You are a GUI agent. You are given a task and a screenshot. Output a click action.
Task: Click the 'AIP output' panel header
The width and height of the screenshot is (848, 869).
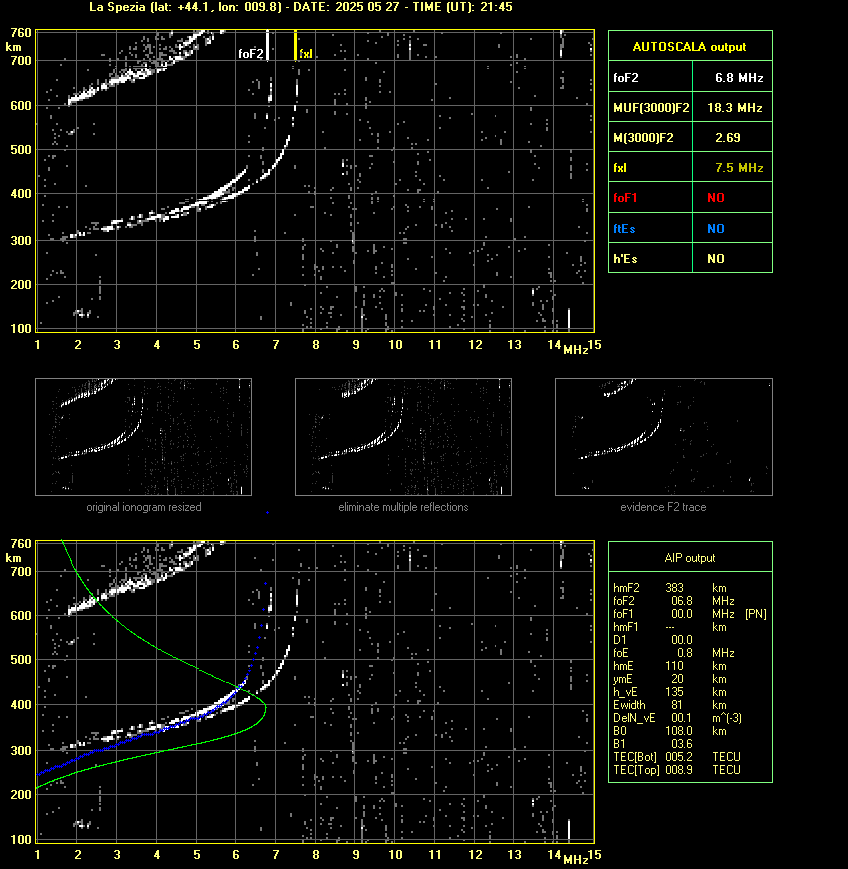click(689, 558)
